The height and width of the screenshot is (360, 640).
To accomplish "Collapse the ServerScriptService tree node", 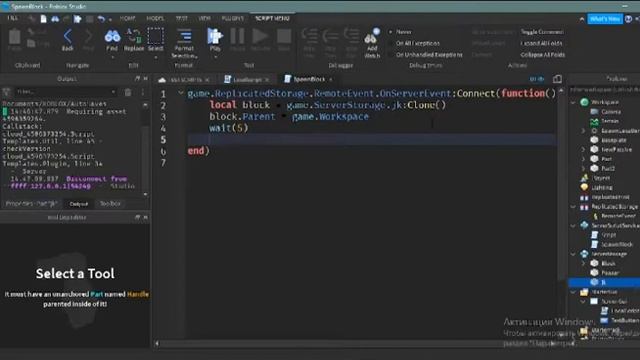I will pos(573,225).
